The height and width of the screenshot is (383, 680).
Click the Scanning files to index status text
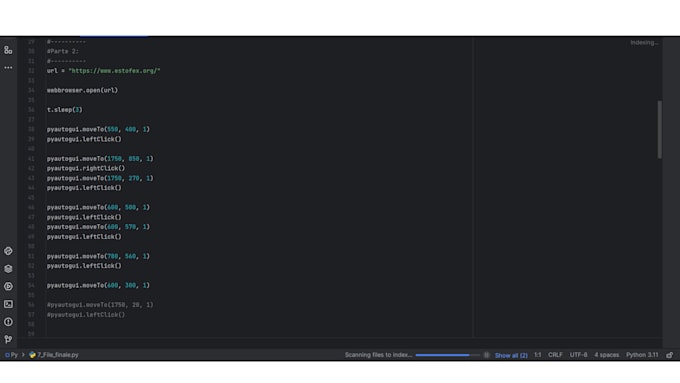tap(378, 355)
